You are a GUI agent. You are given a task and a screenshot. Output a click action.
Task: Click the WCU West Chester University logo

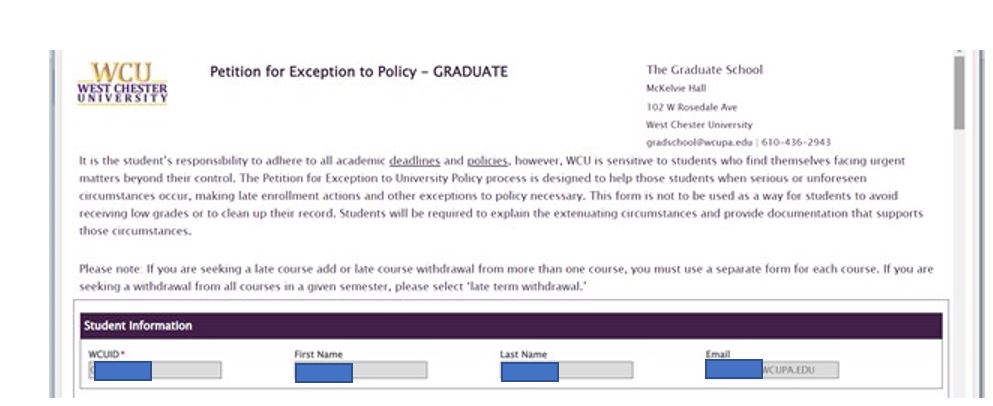coord(124,81)
